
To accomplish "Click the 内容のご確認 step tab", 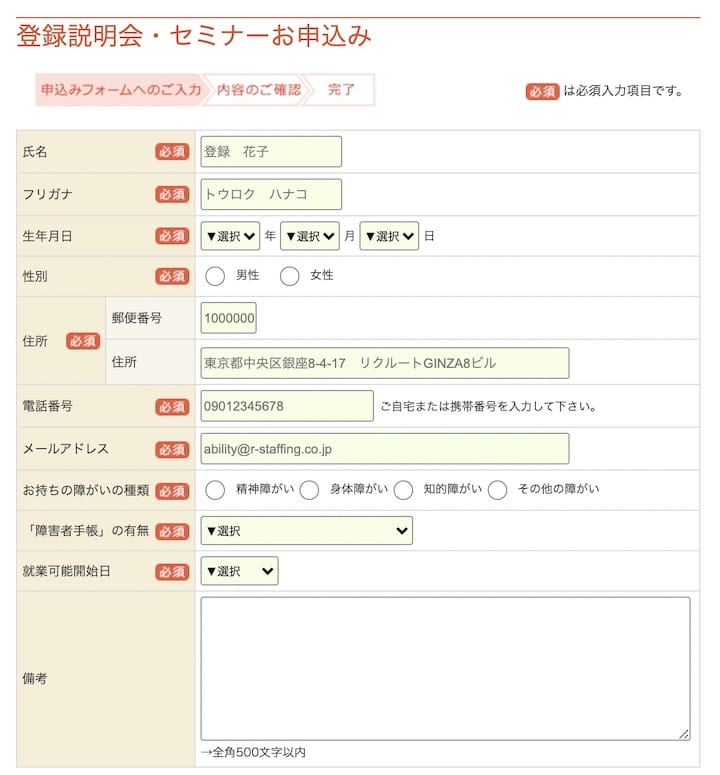I will pos(259,90).
